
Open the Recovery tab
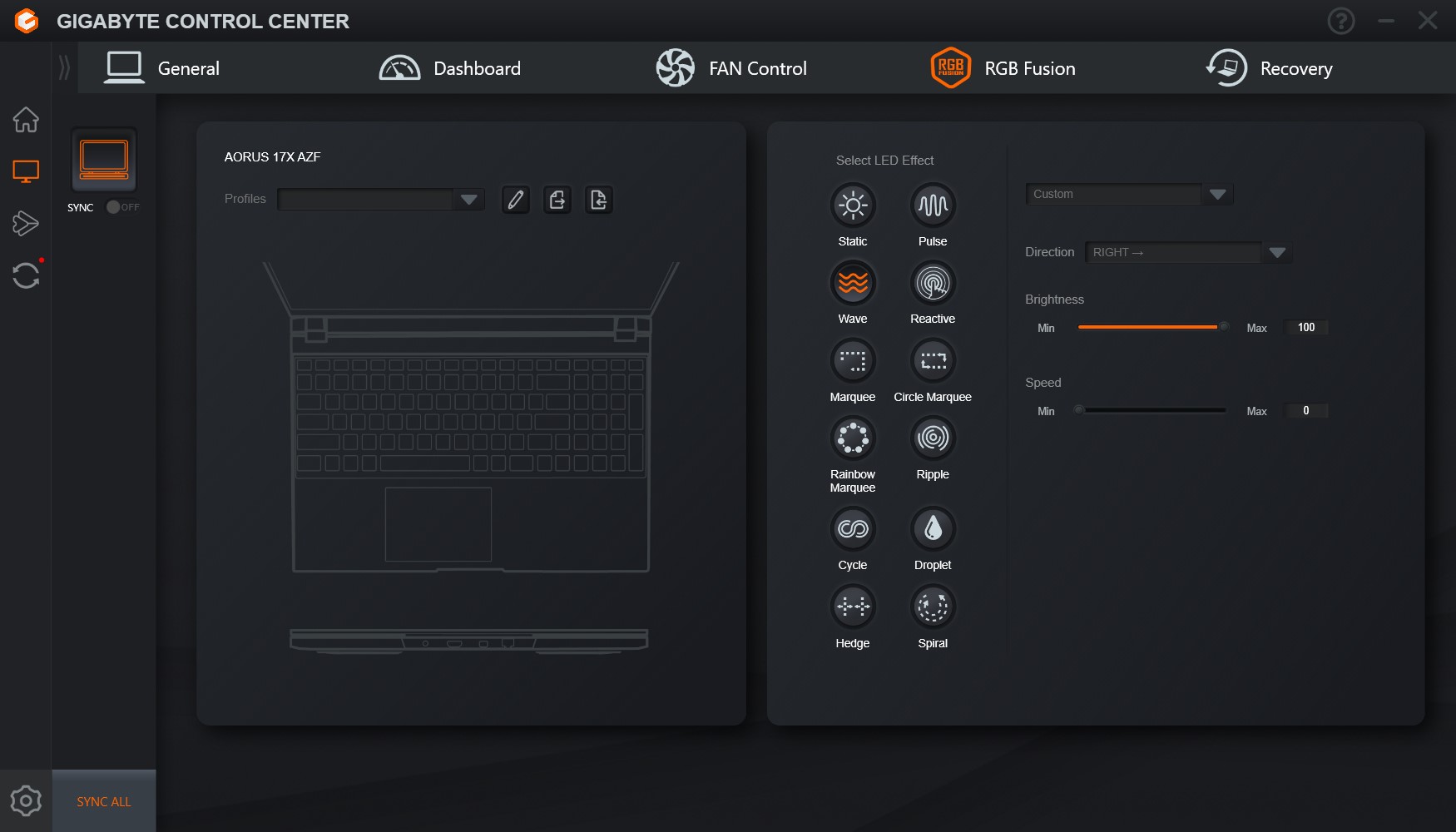[1269, 68]
